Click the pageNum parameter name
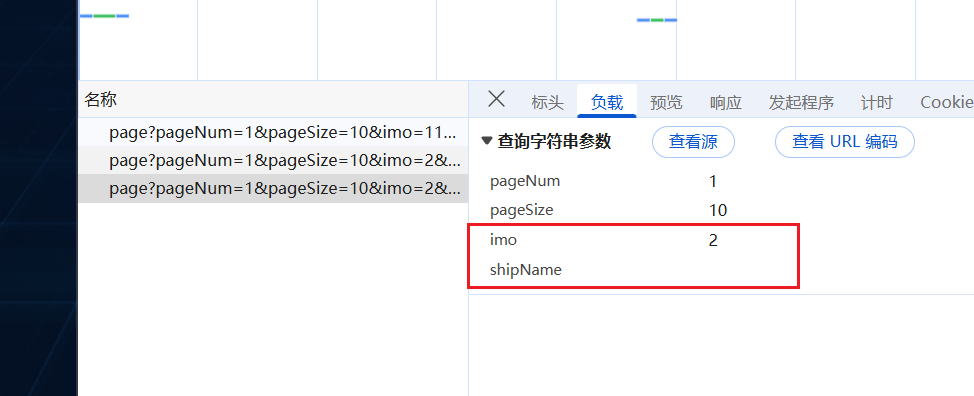Image resolution: width=974 pixels, height=396 pixels. 525,181
